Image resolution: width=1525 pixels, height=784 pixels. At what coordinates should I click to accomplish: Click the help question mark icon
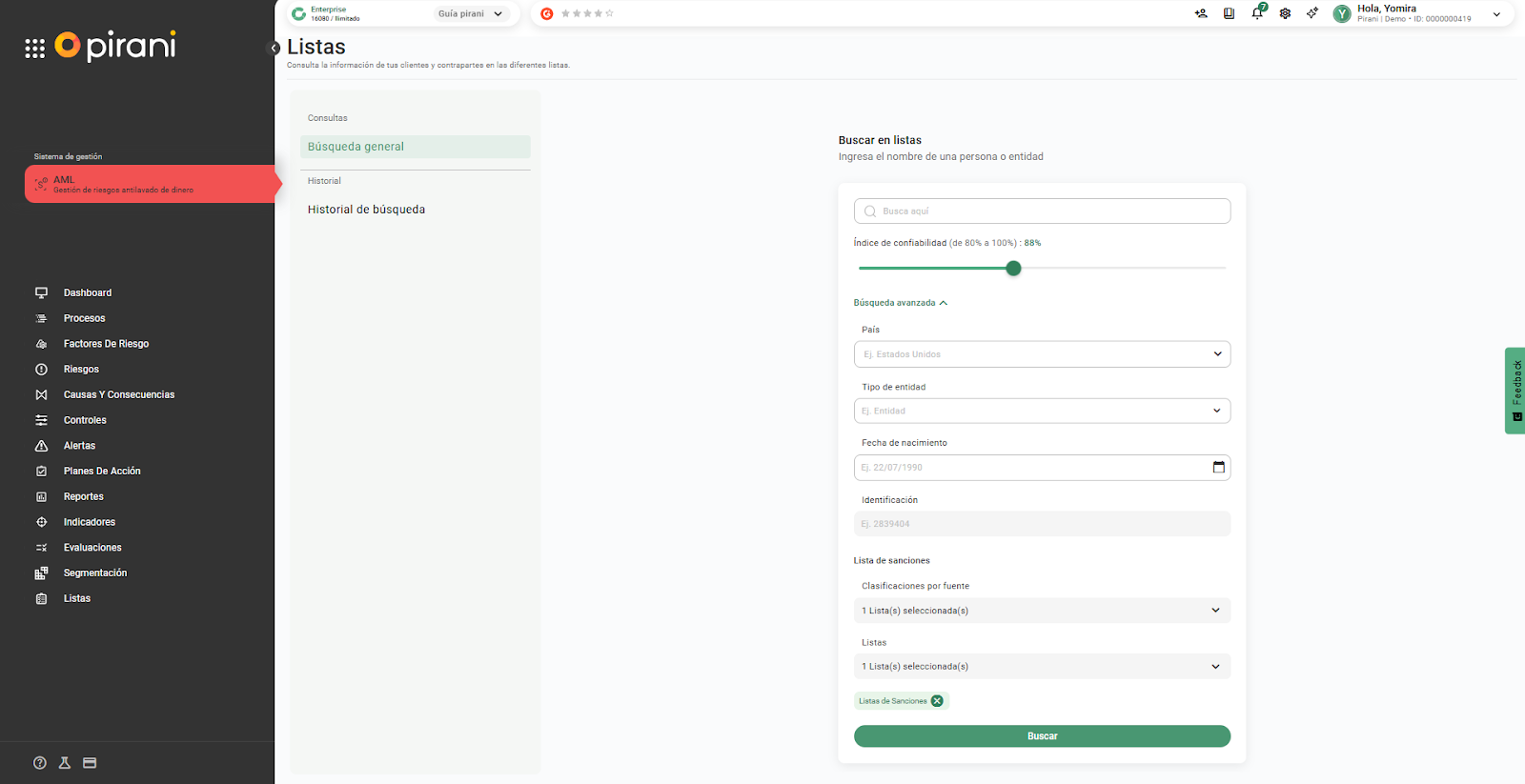[40, 763]
